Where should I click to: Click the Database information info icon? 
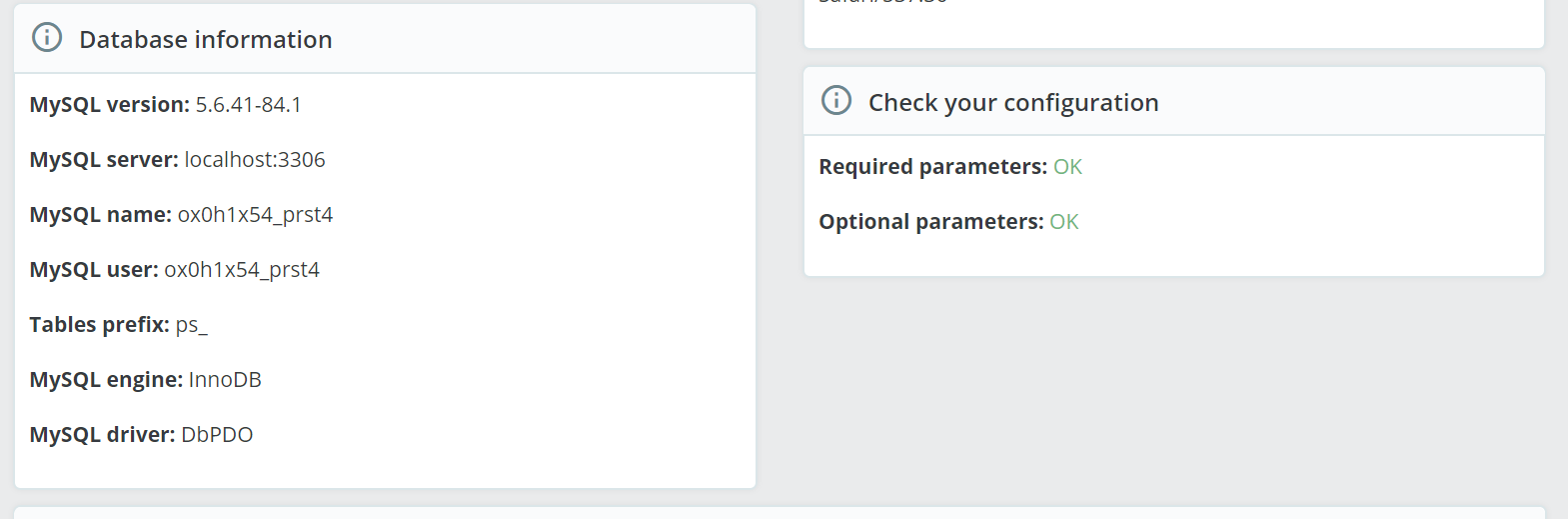pyautogui.click(x=47, y=38)
